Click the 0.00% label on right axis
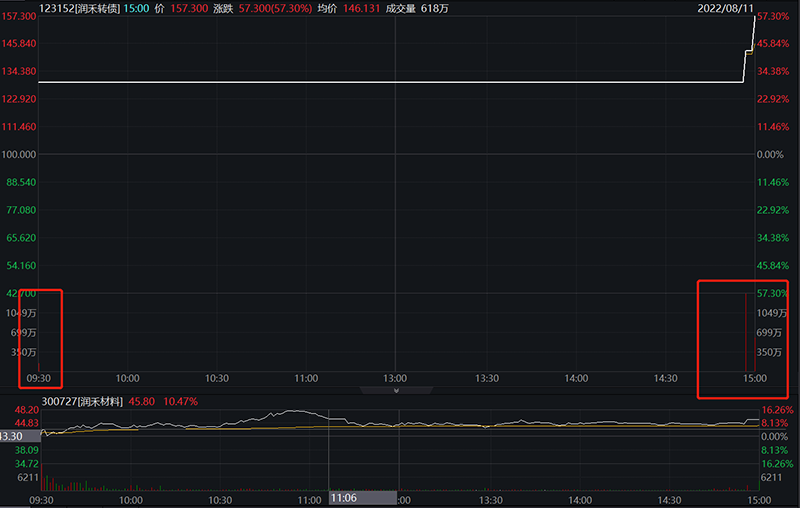800x508 pixels. click(x=770, y=155)
